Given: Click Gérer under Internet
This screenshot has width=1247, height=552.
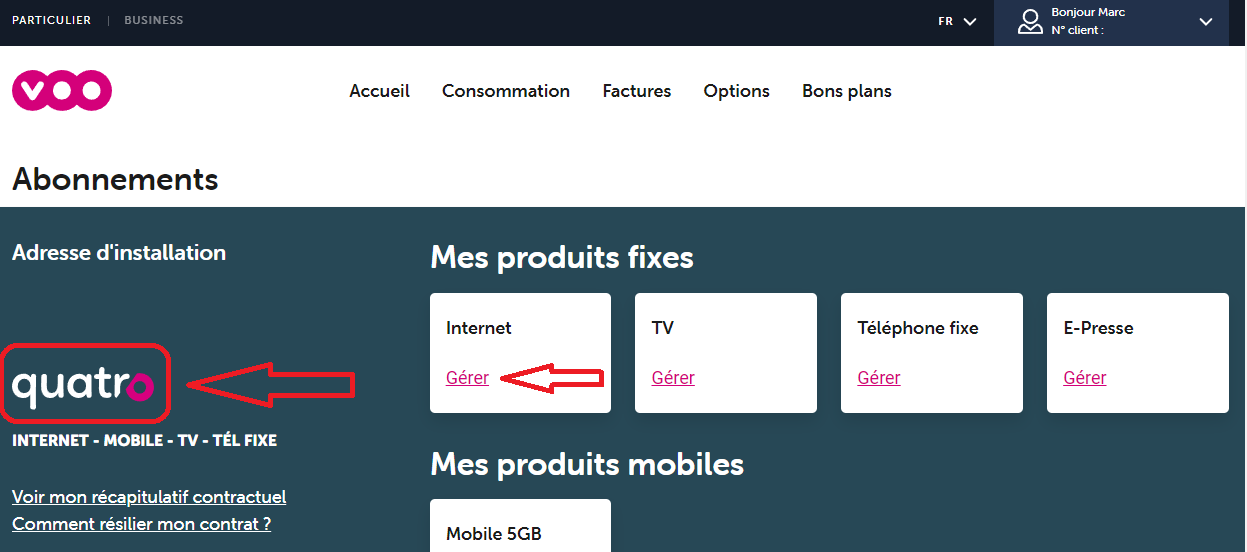Looking at the screenshot, I should click(467, 378).
